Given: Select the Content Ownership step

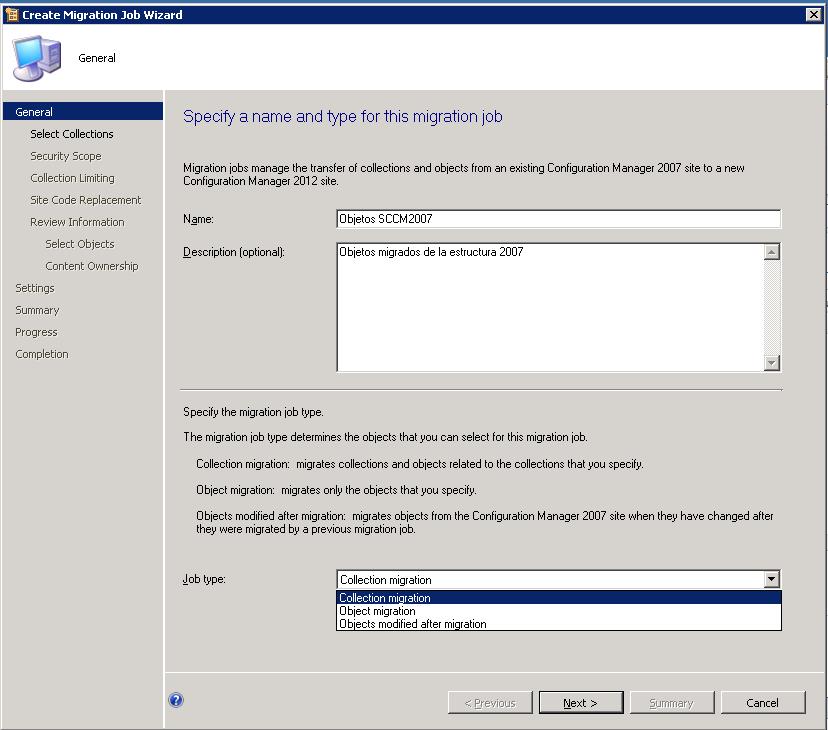Looking at the screenshot, I should [x=92, y=266].
